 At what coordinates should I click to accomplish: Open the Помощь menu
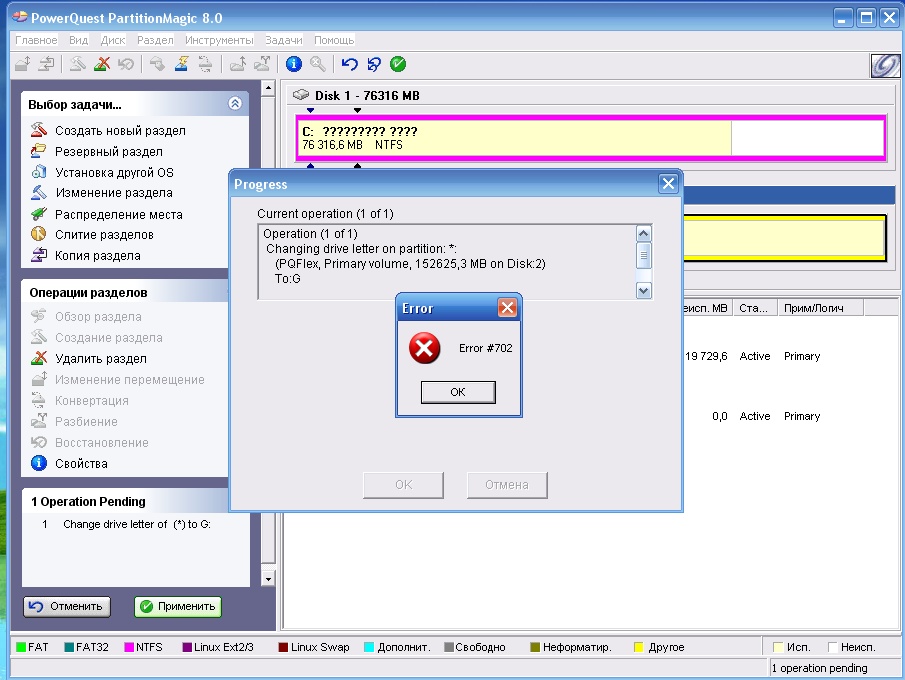coord(334,40)
